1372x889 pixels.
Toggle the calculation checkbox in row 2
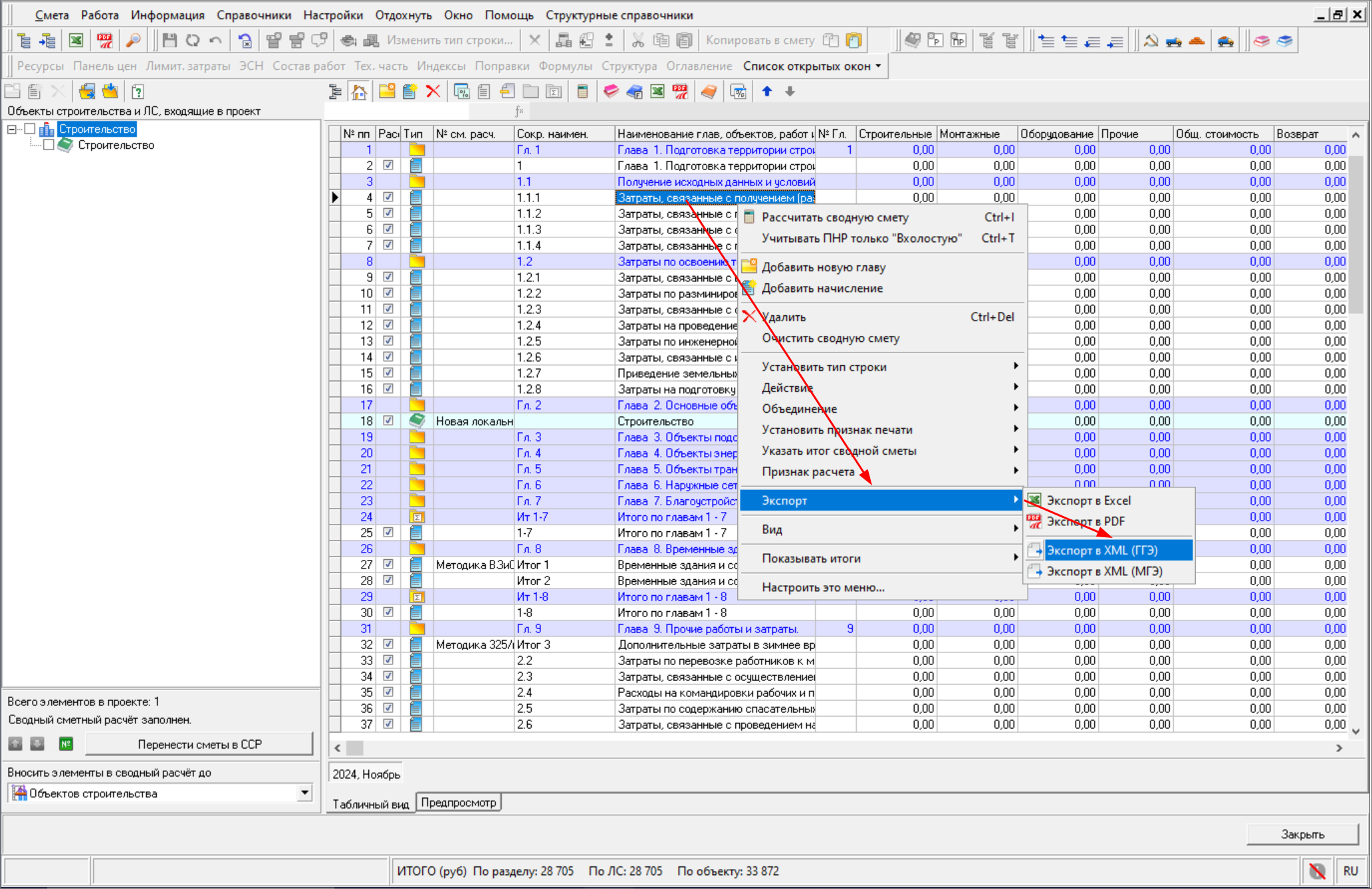388,166
